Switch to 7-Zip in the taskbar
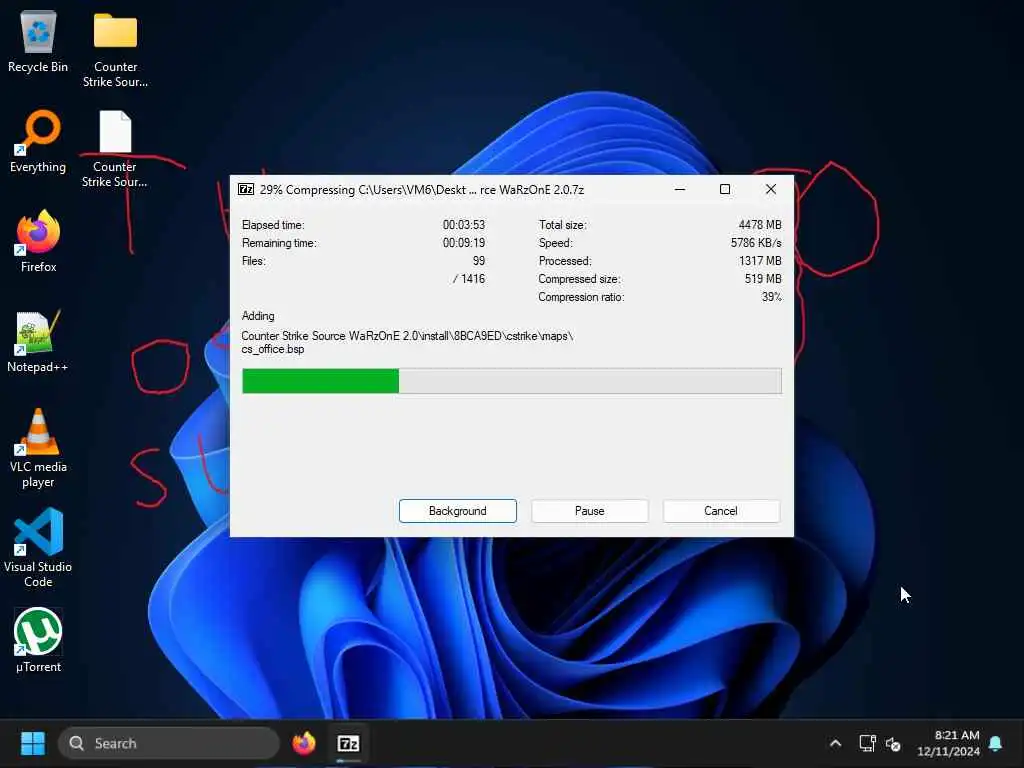Screen dimensions: 1024x768 click(349, 743)
